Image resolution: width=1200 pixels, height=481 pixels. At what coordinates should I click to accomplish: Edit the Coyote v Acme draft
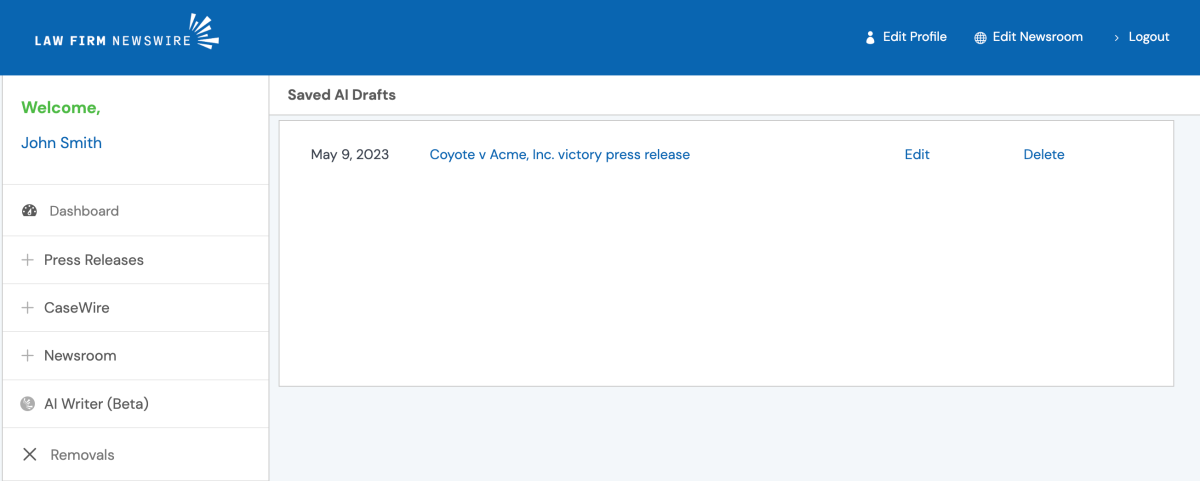pos(917,155)
